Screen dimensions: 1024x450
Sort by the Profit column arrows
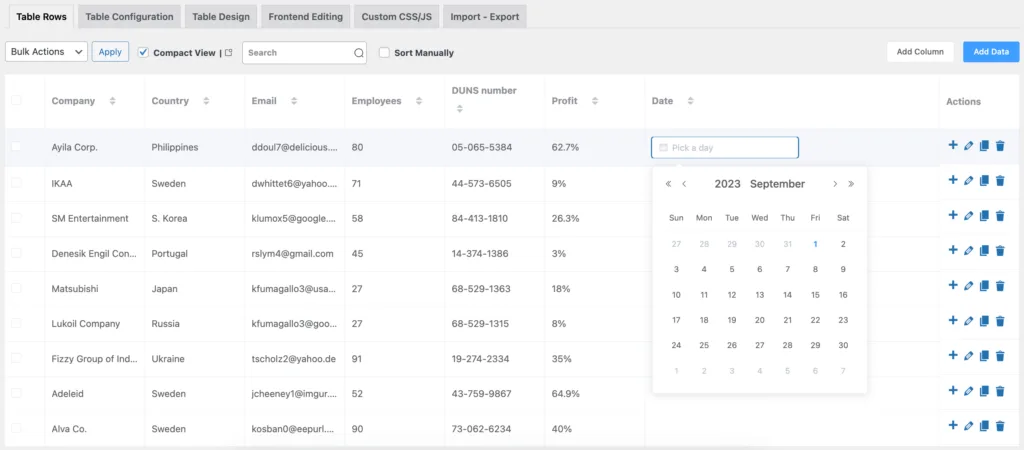pyautogui.click(x=594, y=101)
